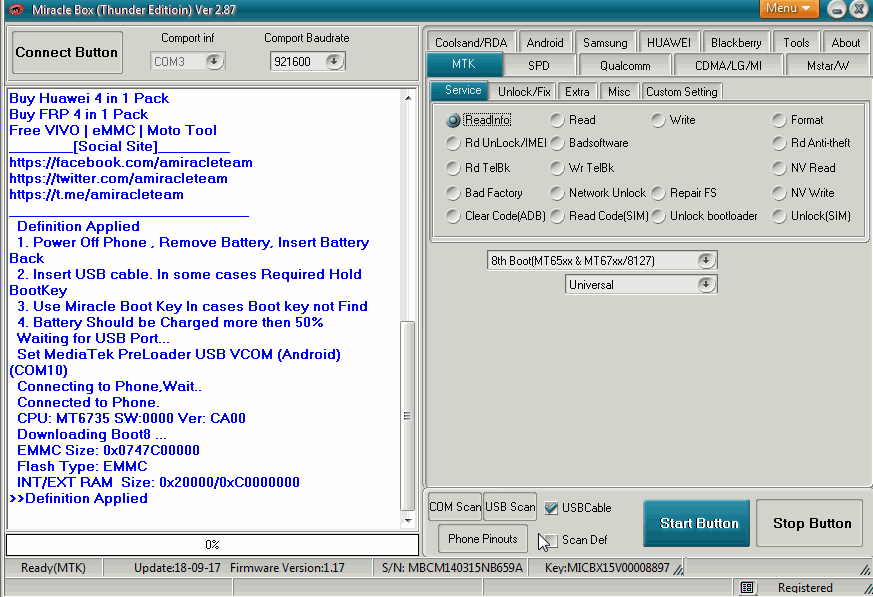Open the Unlock/Fix sub-tab
Image resolution: width=873 pixels, height=597 pixels.
pyautogui.click(x=524, y=92)
